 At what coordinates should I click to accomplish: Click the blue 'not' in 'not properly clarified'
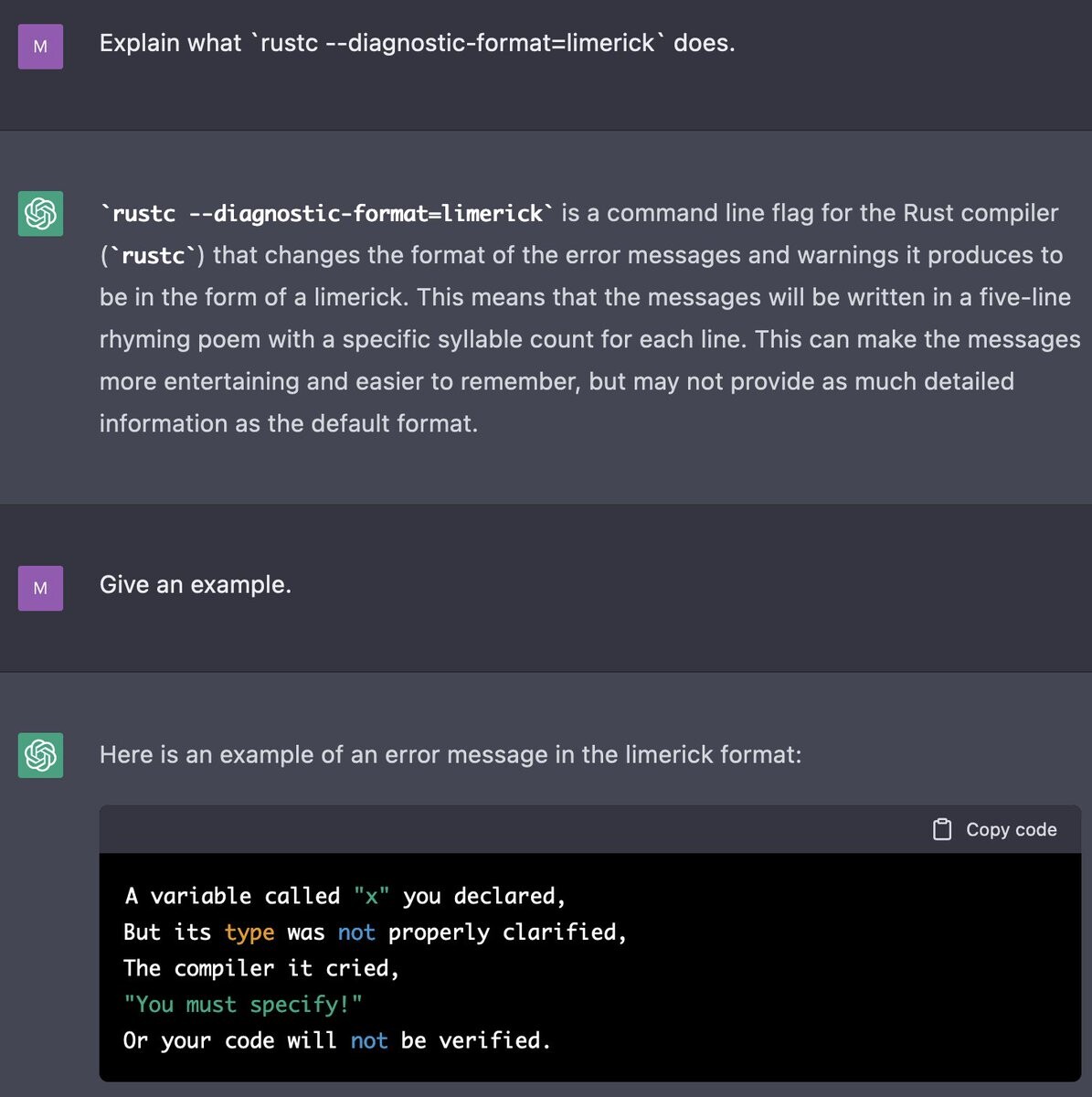point(356,932)
